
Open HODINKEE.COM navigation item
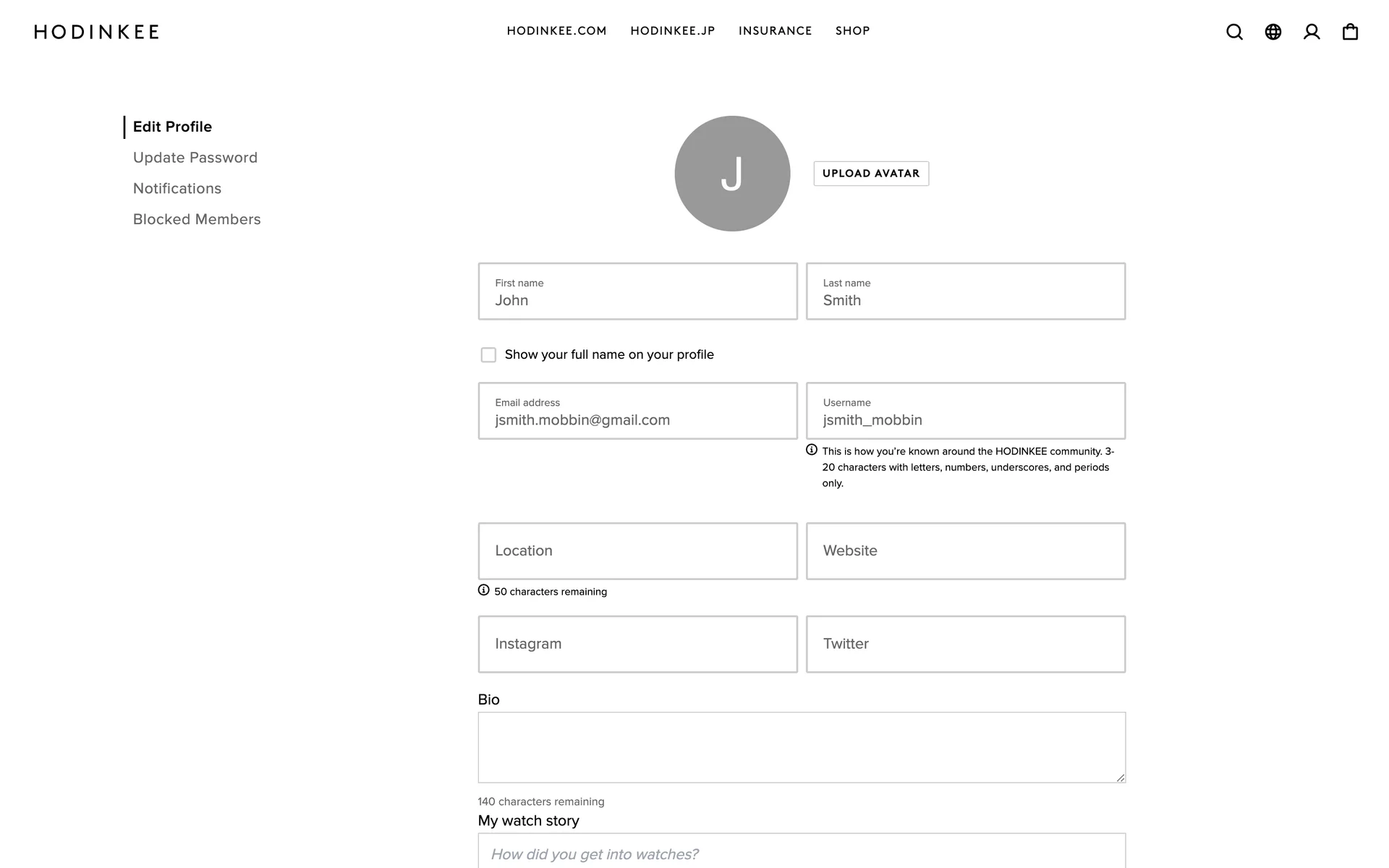pos(556,31)
